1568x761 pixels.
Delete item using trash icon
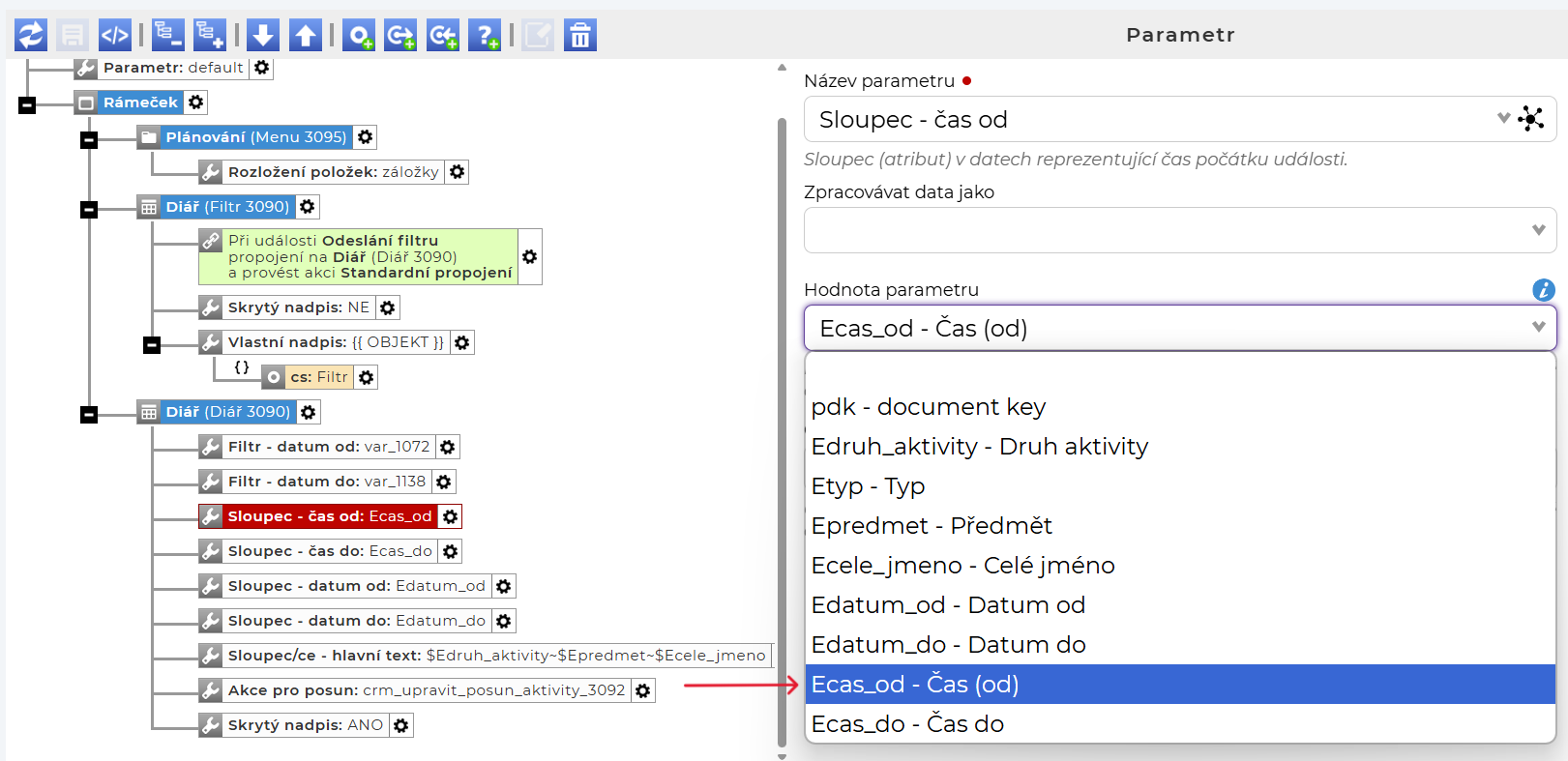coord(580,36)
